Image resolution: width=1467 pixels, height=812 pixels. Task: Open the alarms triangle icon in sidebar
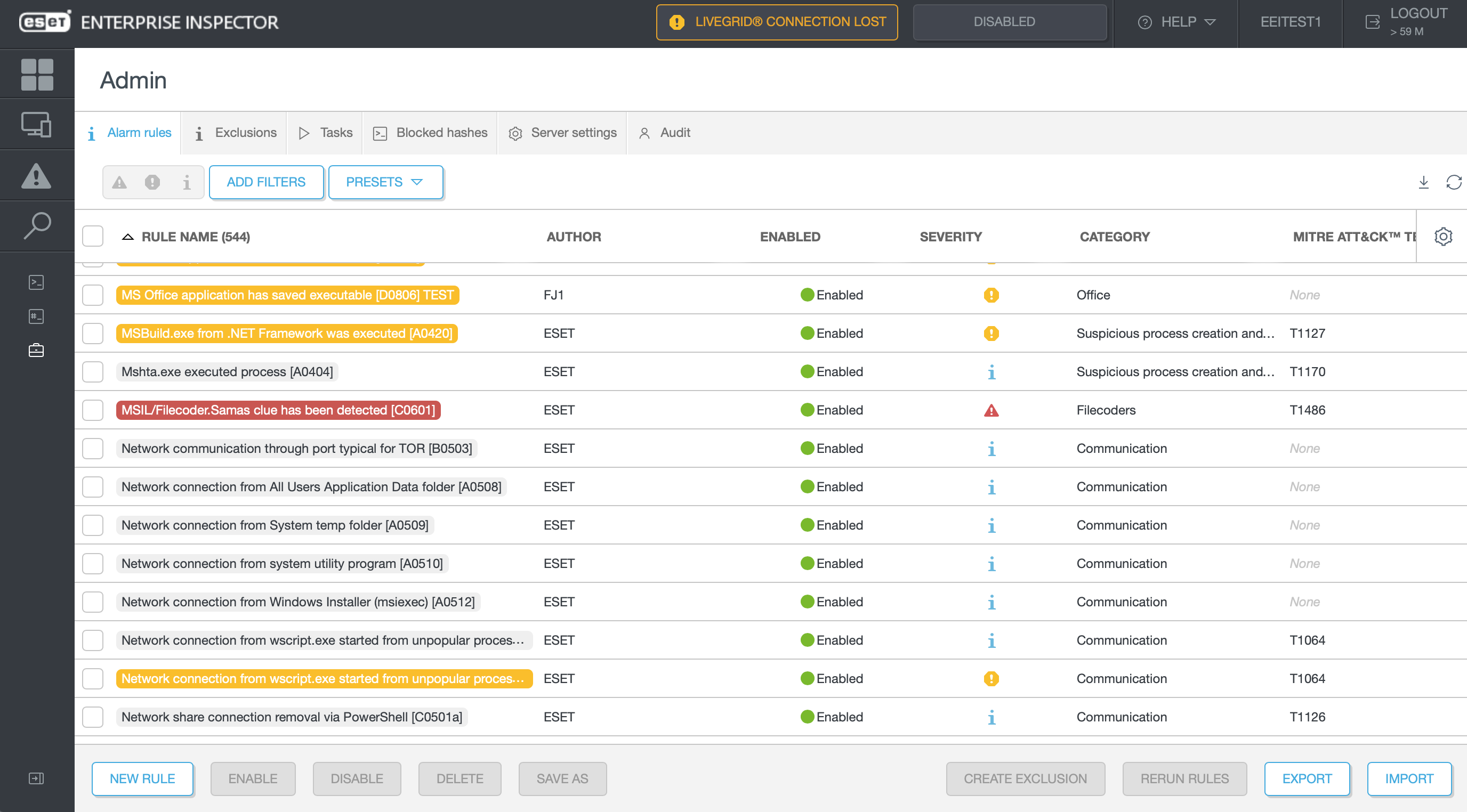pos(36,175)
